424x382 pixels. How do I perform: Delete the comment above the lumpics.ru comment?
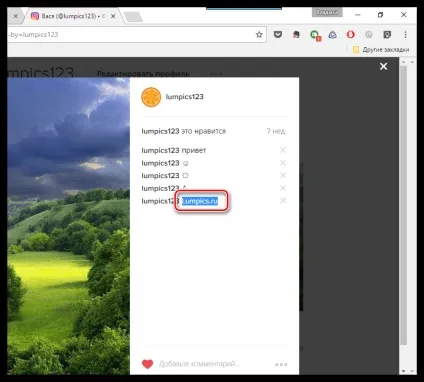283,188
